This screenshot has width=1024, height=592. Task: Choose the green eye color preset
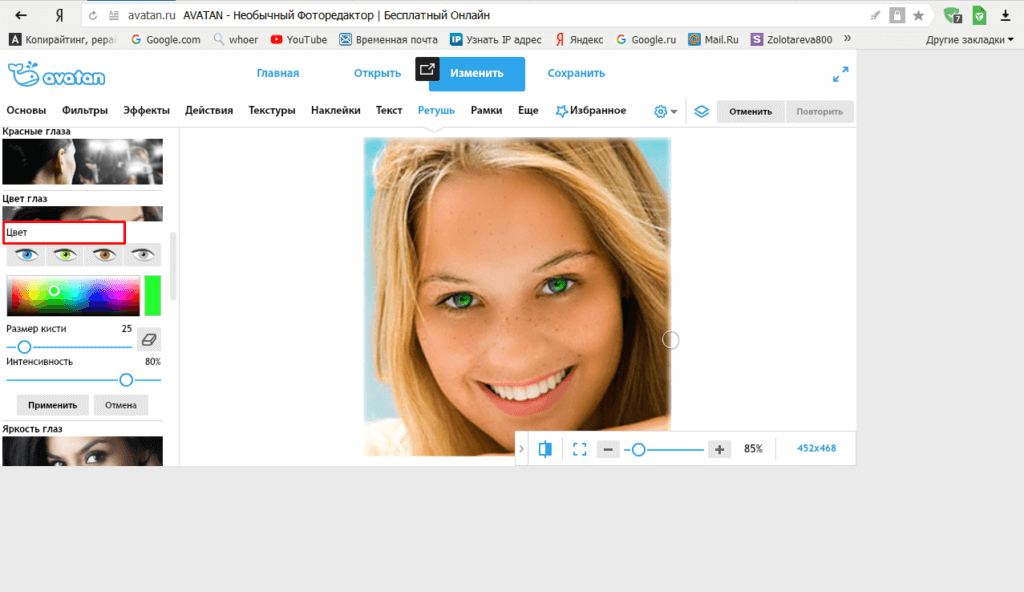pos(65,256)
